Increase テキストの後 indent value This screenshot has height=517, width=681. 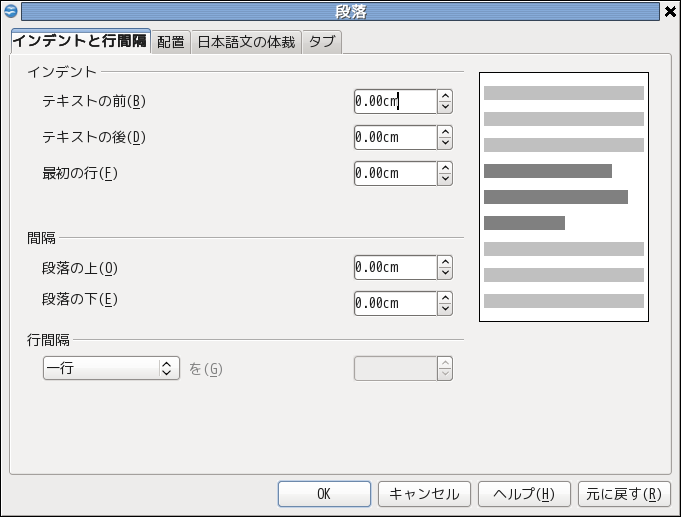coord(445,132)
